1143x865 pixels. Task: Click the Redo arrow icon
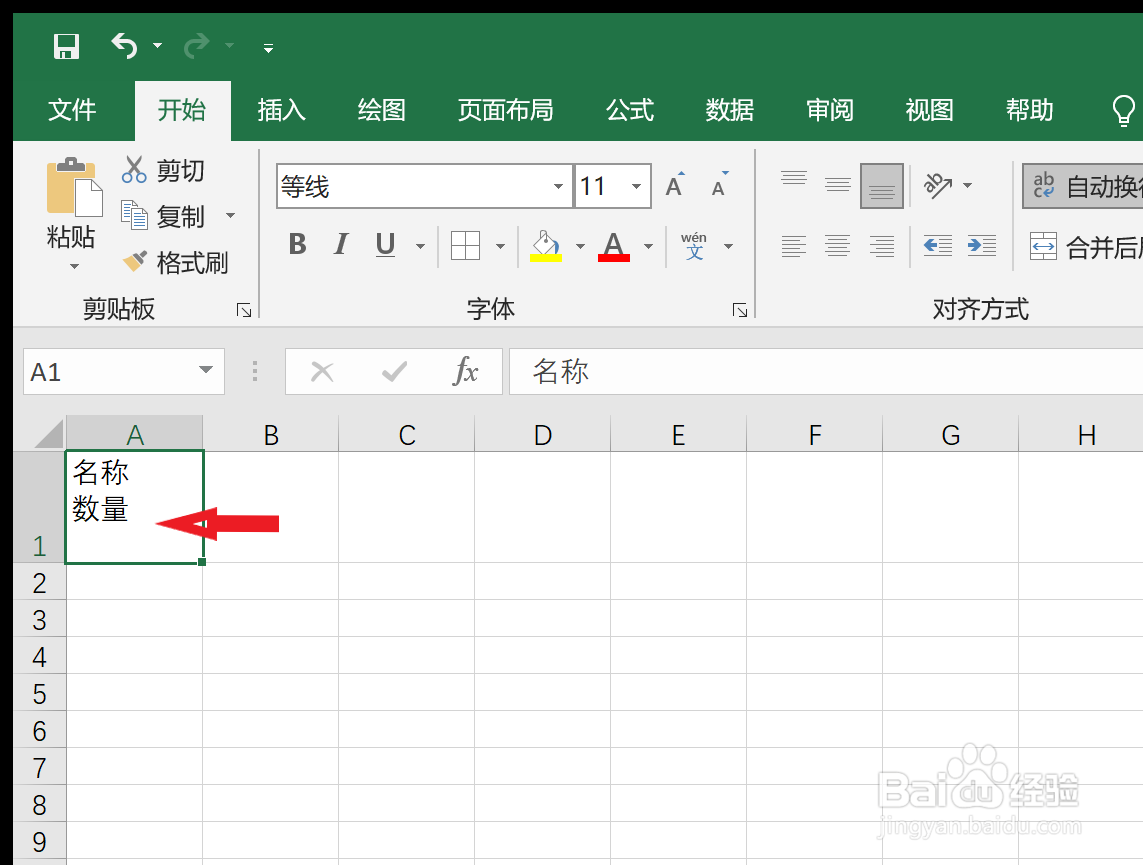click(x=196, y=46)
